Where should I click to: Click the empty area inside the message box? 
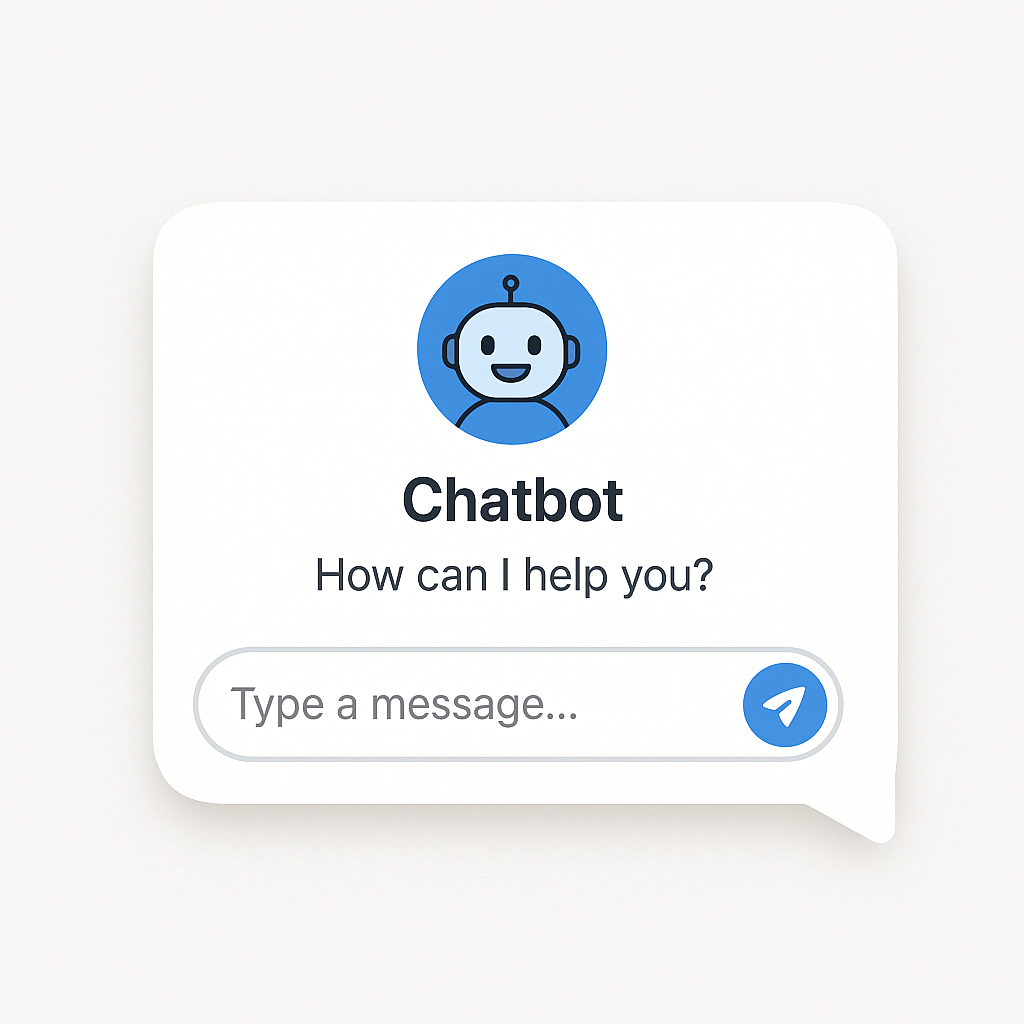[660, 705]
